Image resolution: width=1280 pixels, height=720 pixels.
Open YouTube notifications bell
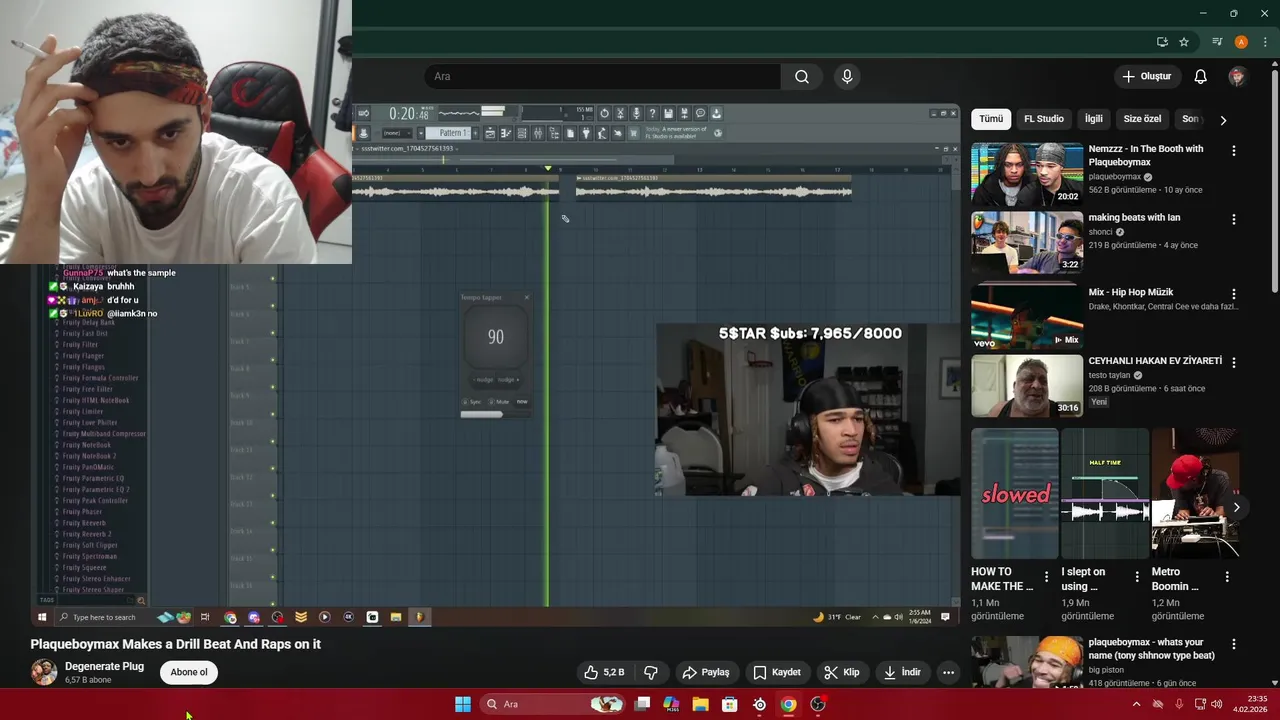1200,77
